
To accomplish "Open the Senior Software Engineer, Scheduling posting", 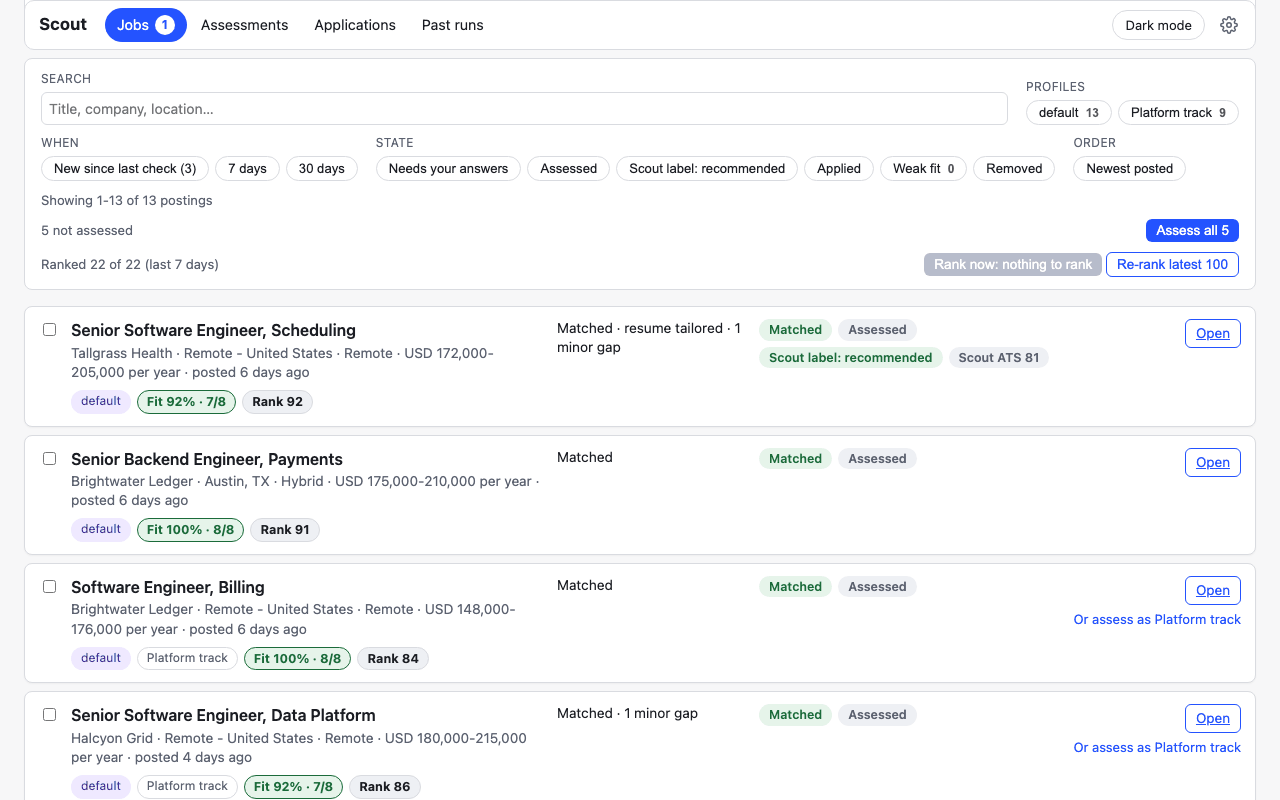I will point(1213,333).
